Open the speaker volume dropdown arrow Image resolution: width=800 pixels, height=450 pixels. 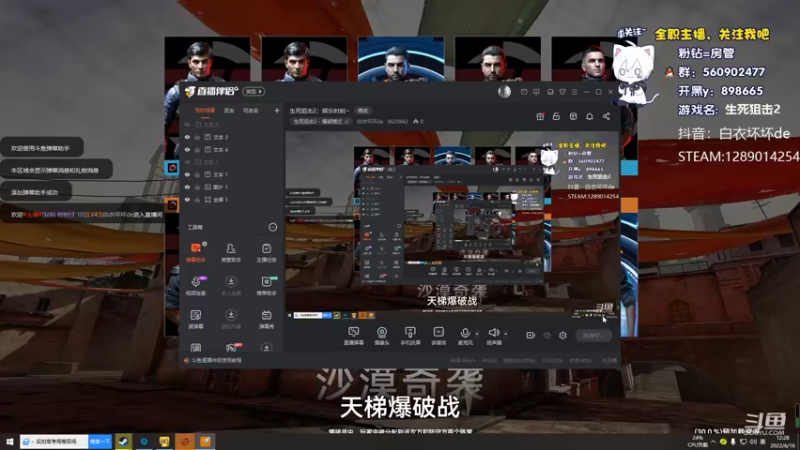(x=506, y=334)
